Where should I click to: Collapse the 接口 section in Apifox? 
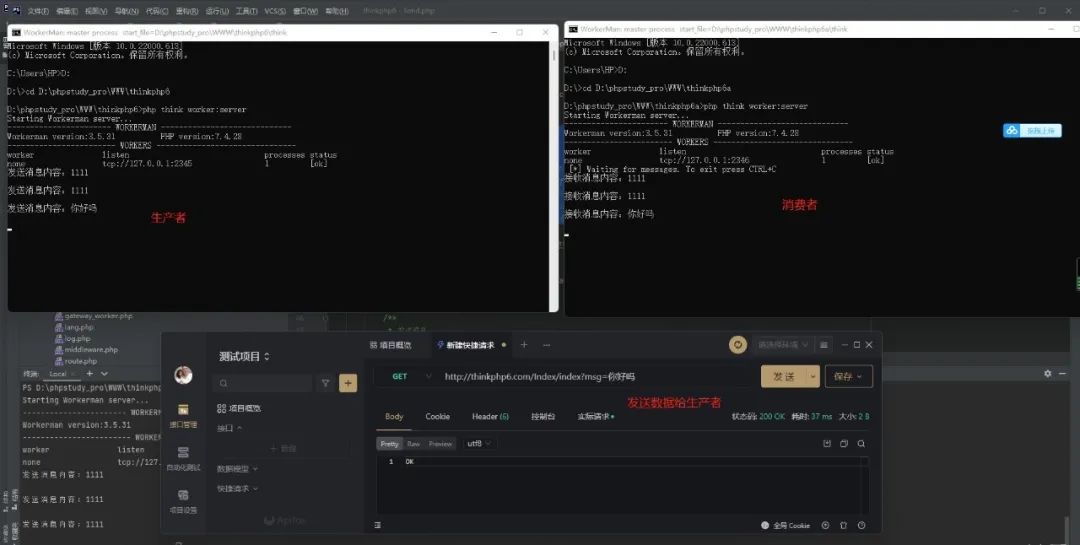click(229, 428)
